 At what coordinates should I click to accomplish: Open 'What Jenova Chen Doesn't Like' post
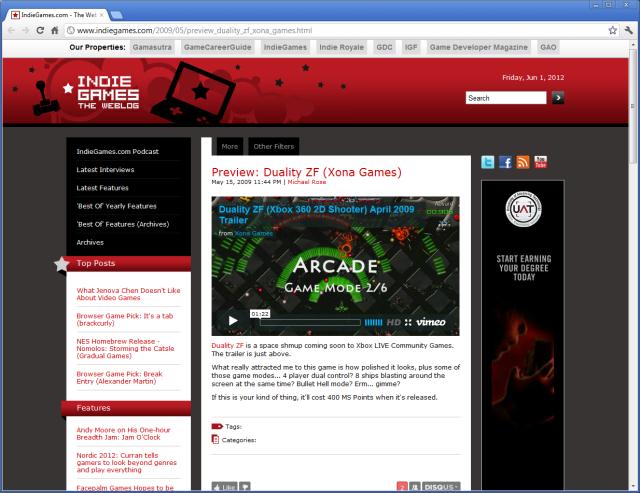coord(128,294)
